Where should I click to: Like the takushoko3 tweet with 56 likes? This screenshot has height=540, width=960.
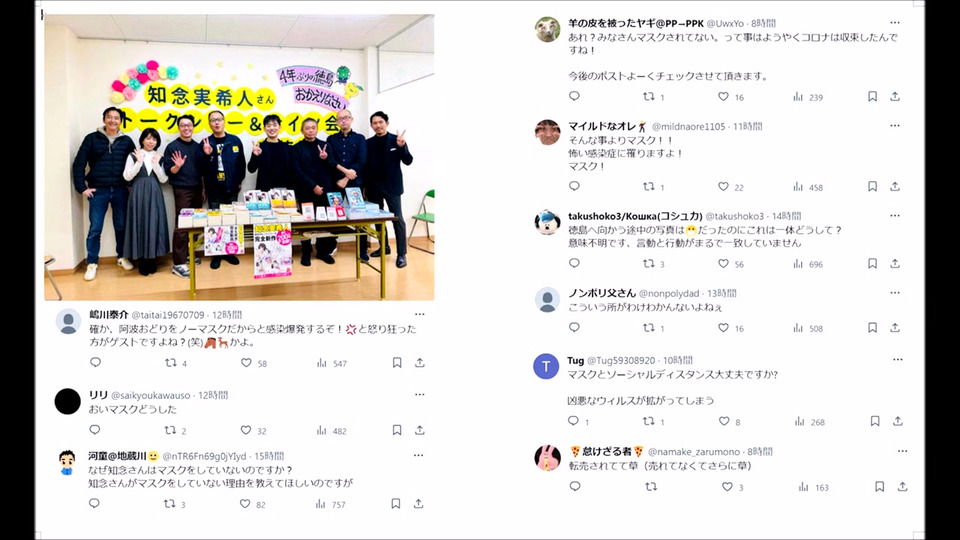pyautogui.click(x=723, y=264)
